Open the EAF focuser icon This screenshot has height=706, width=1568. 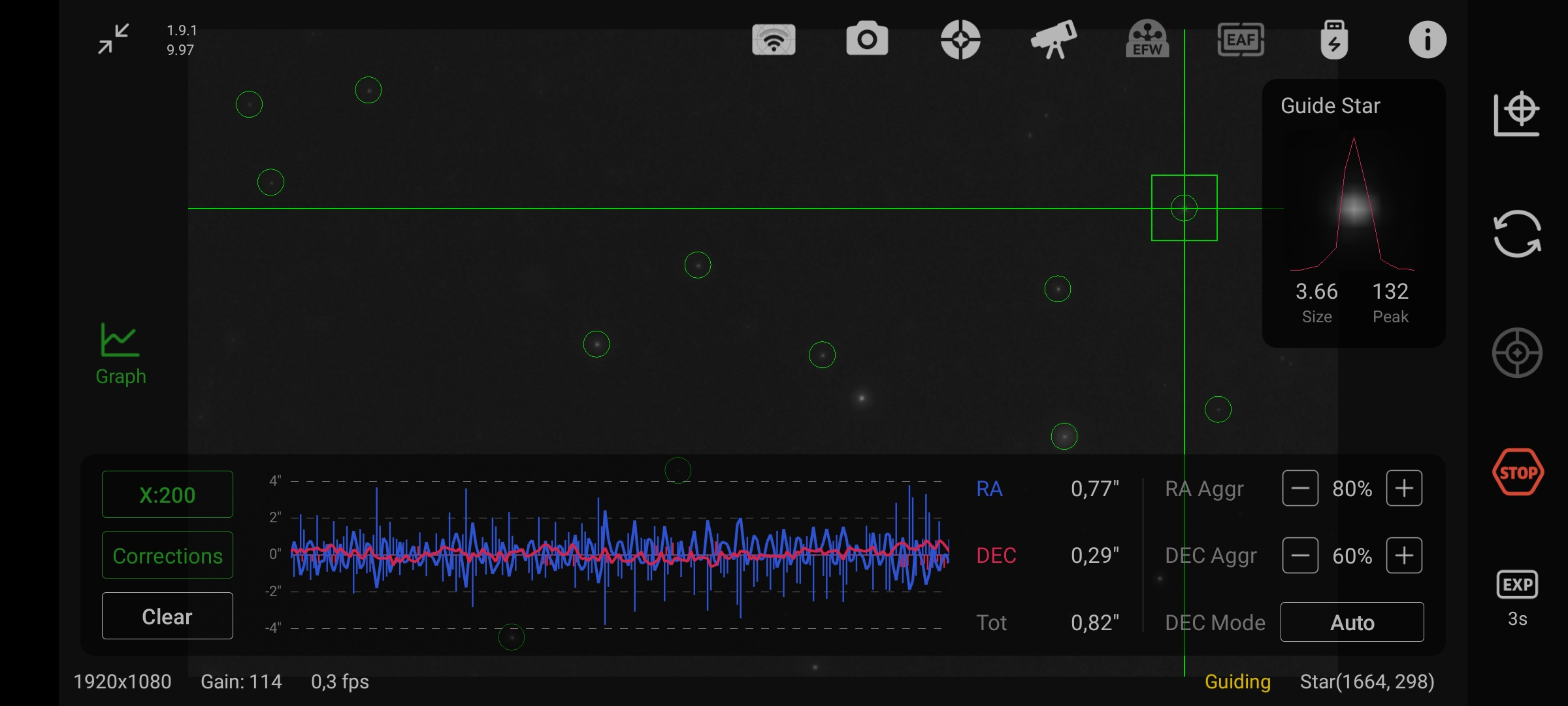(x=1241, y=40)
